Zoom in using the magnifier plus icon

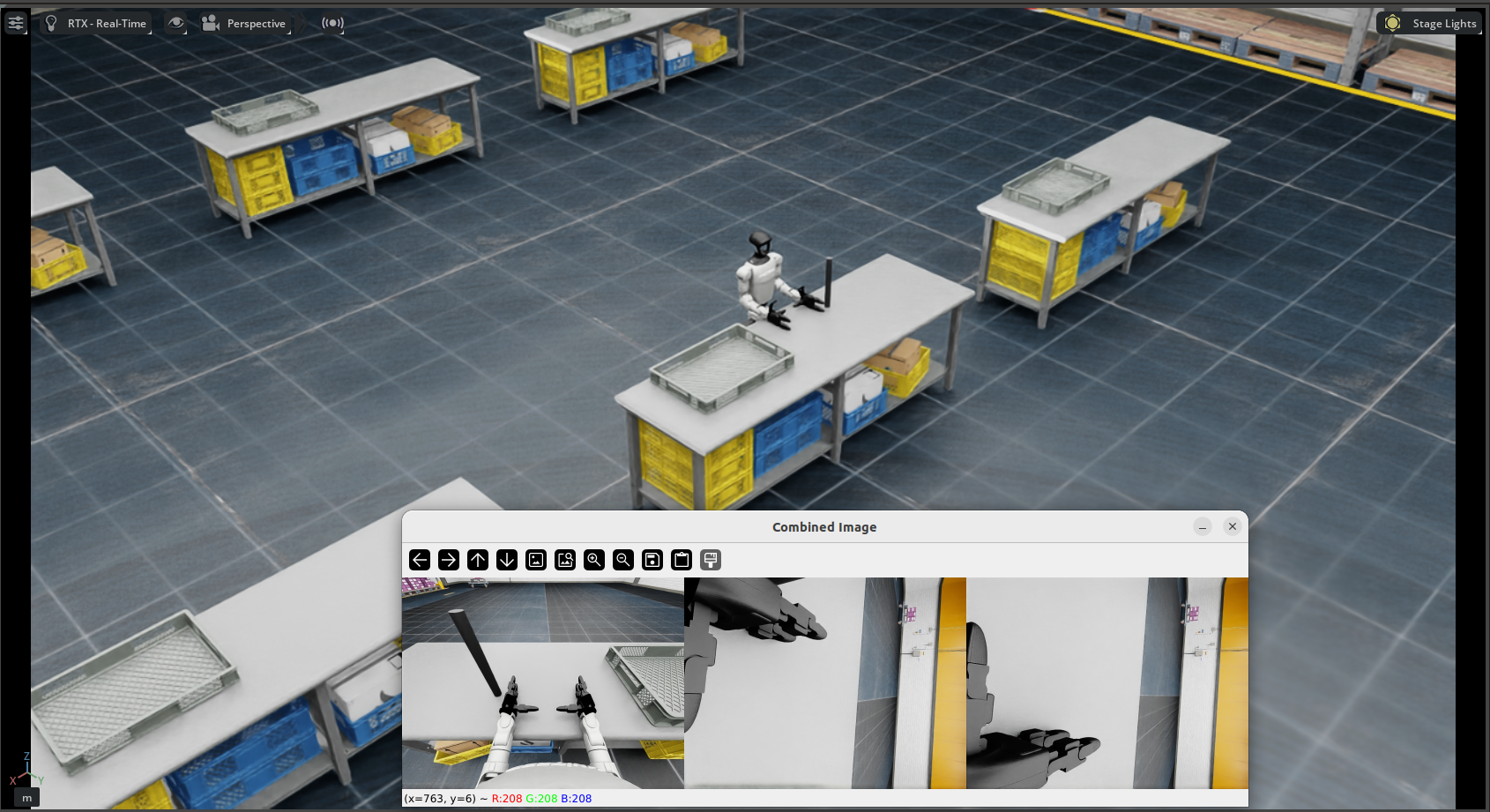[594, 560]
